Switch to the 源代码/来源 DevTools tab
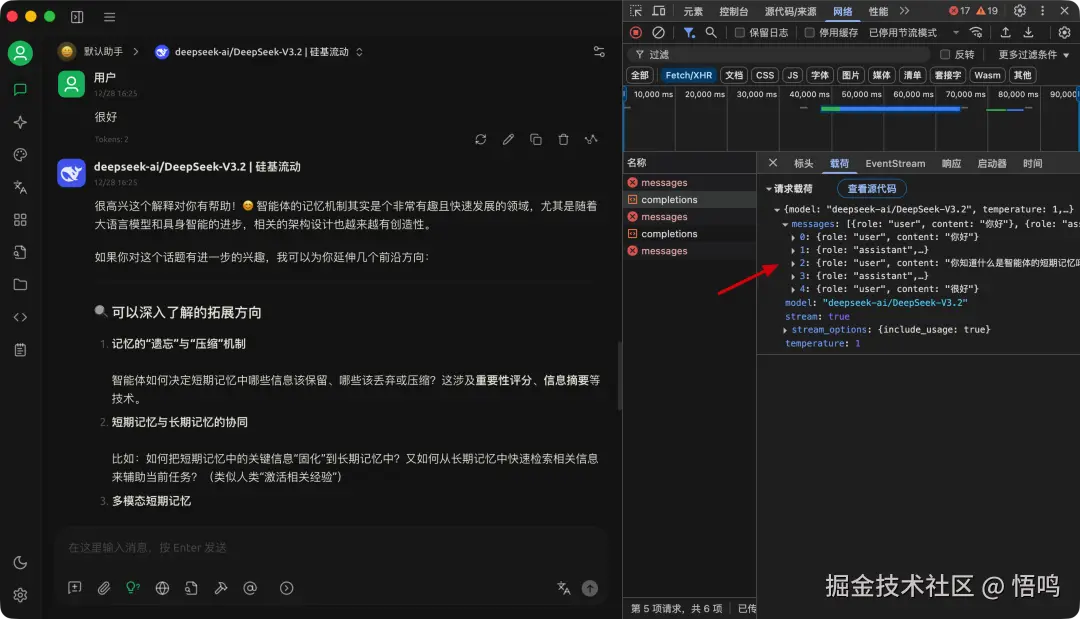Image resolution: width=1080 pixels, height=619 pixels. (791, 11)
